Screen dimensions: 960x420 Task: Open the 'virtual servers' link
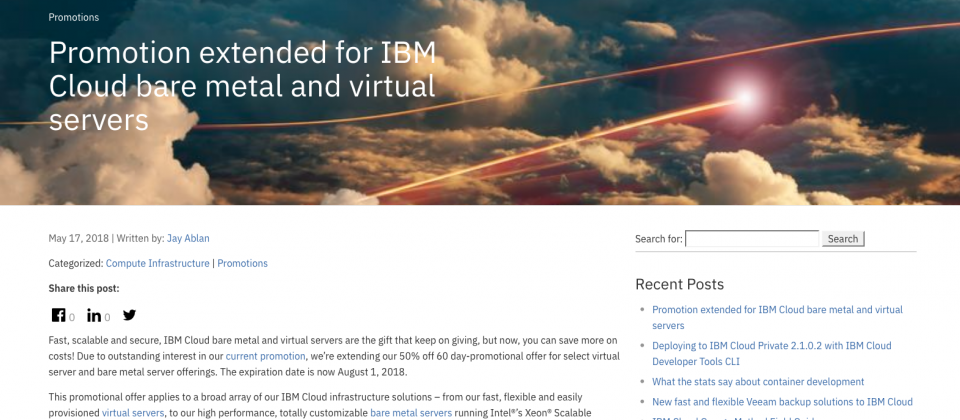point(133,412)
